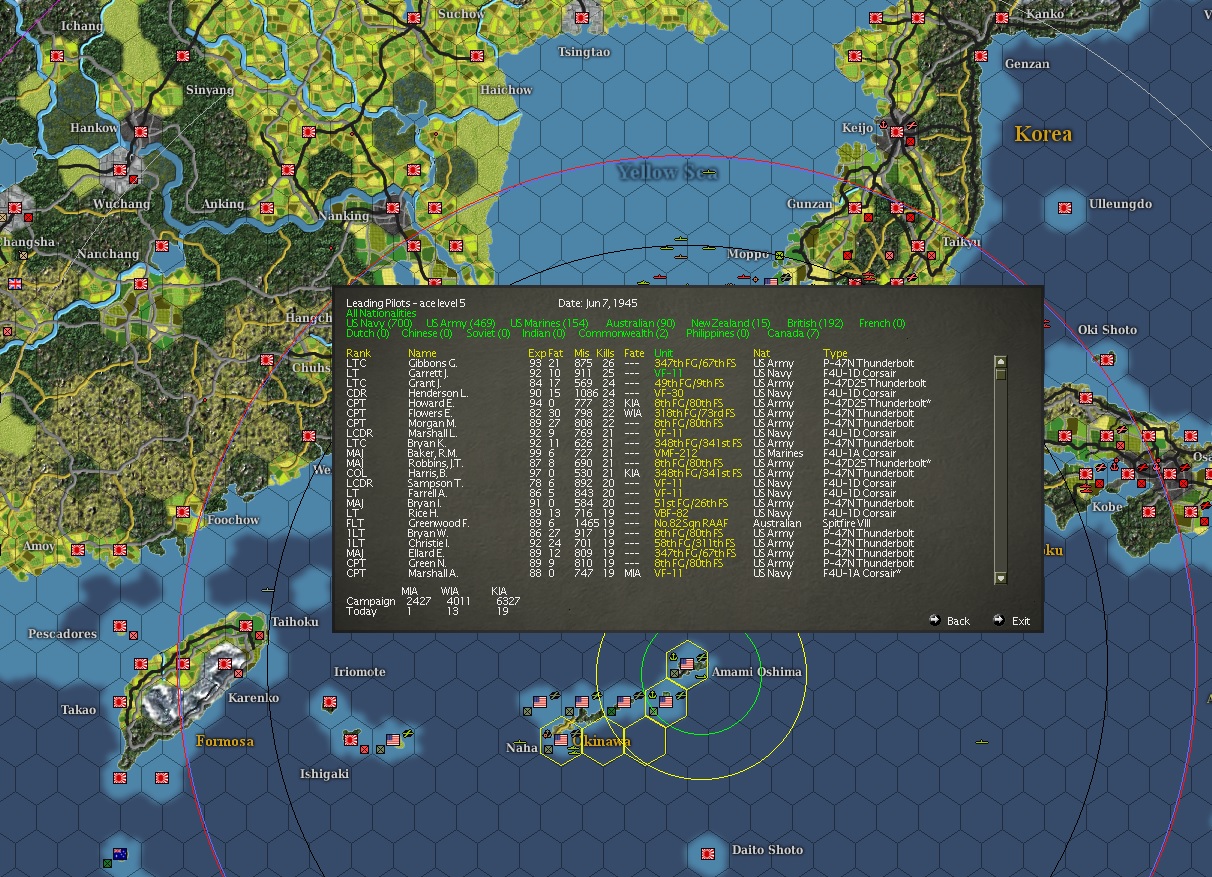Image resolution: width=1212 pixels, height=877 pixels.
Task: Sort pilot list by Kills column
Action: click(605, 353)
